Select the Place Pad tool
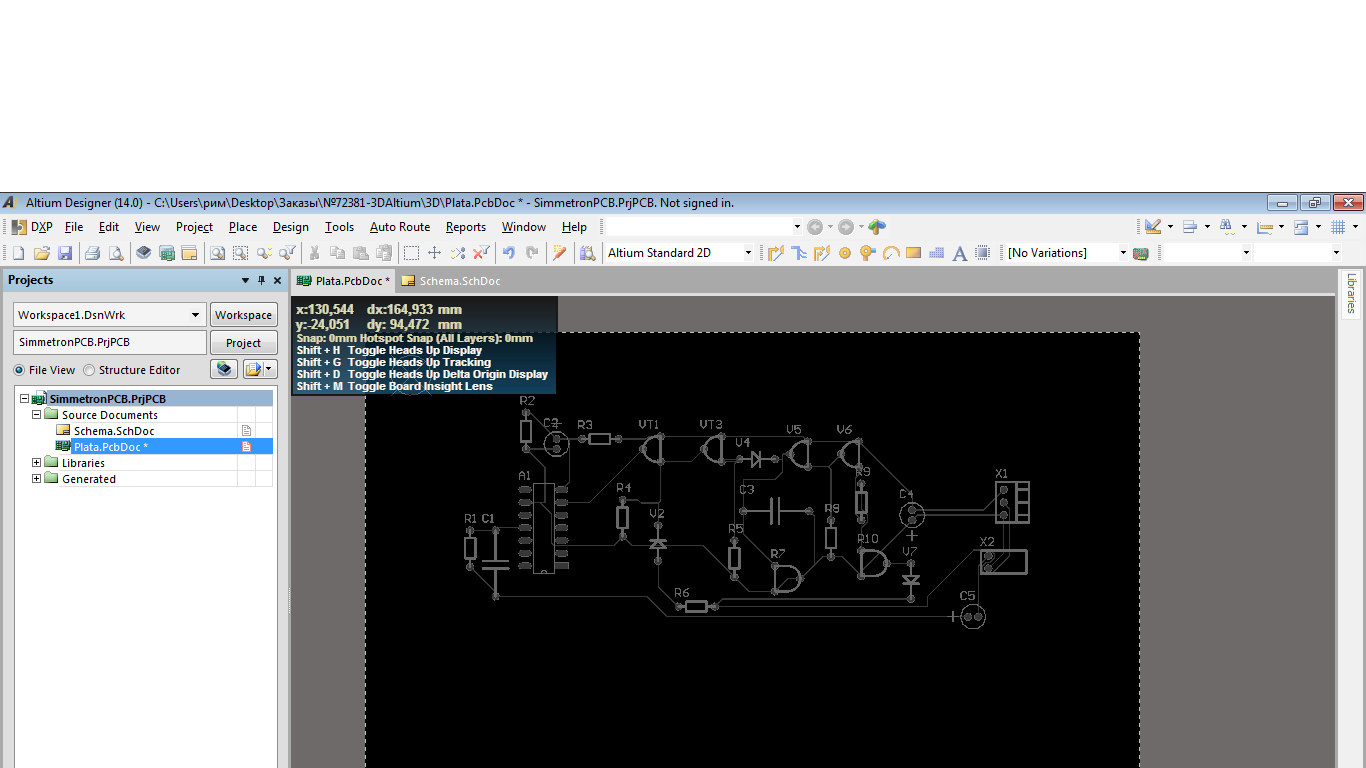Image resolution: width=1366 pixels, height=768 pixels. click(844, 253)
